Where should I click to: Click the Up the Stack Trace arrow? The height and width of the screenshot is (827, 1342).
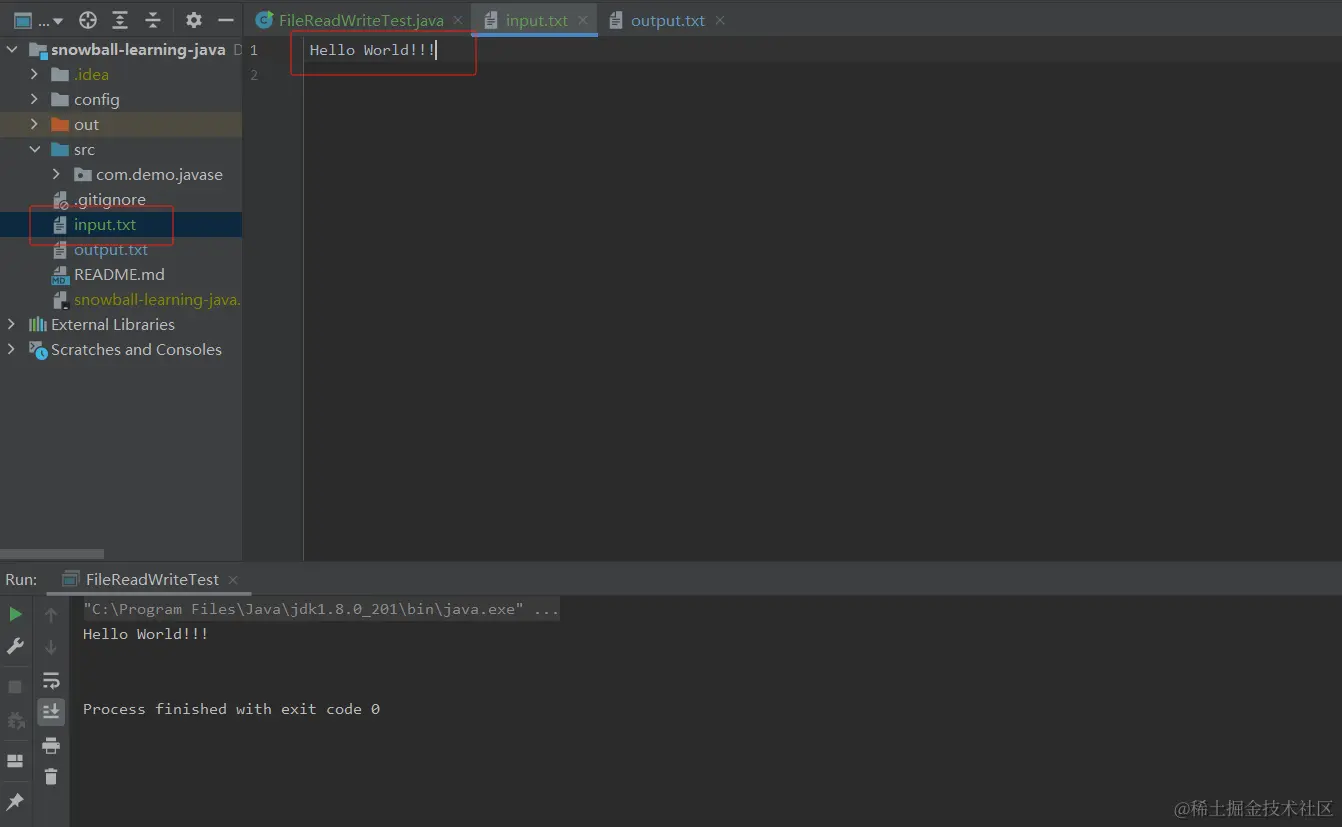(51, 615)
